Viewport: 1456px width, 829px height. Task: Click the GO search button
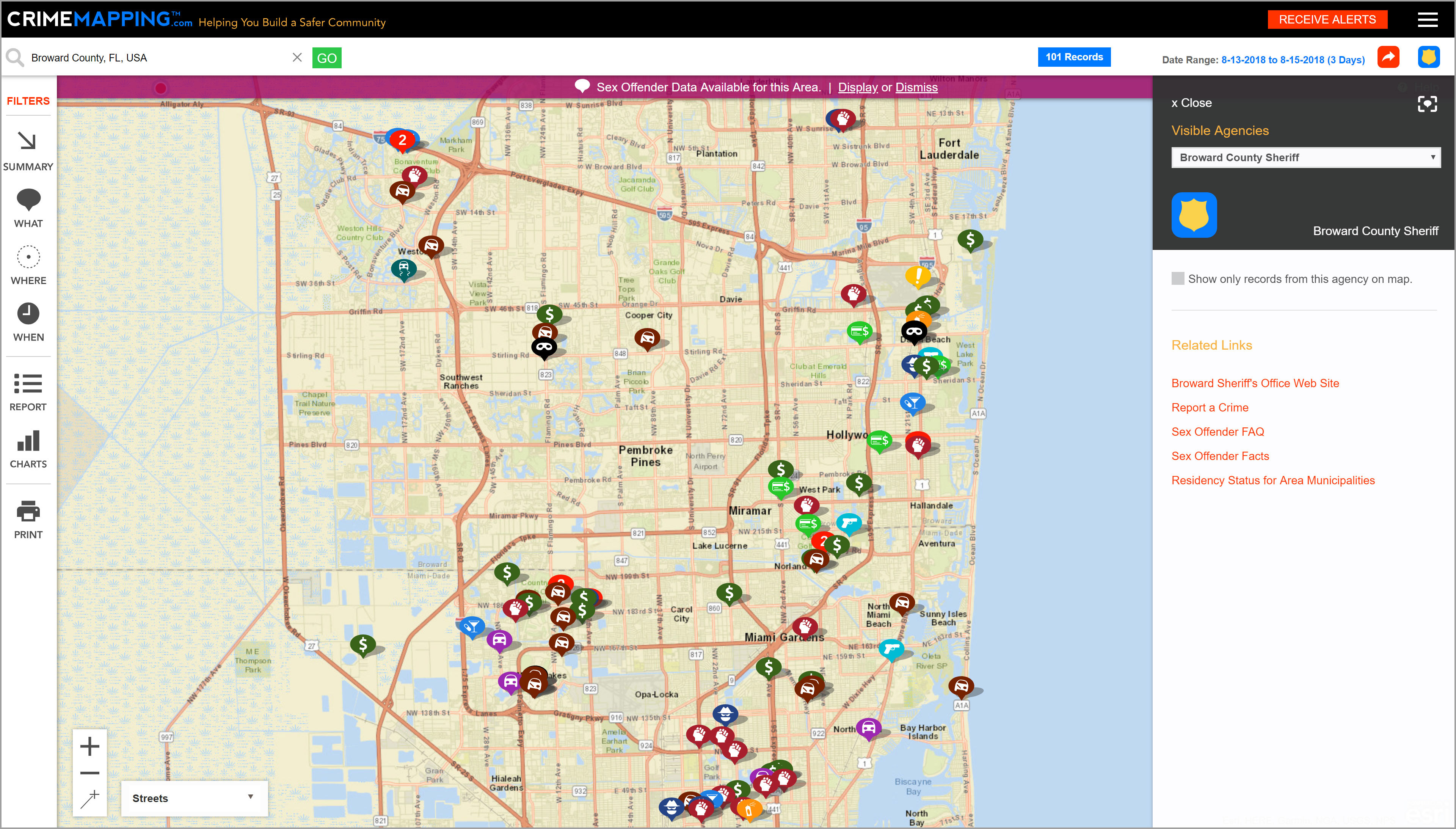click(327, 58)
